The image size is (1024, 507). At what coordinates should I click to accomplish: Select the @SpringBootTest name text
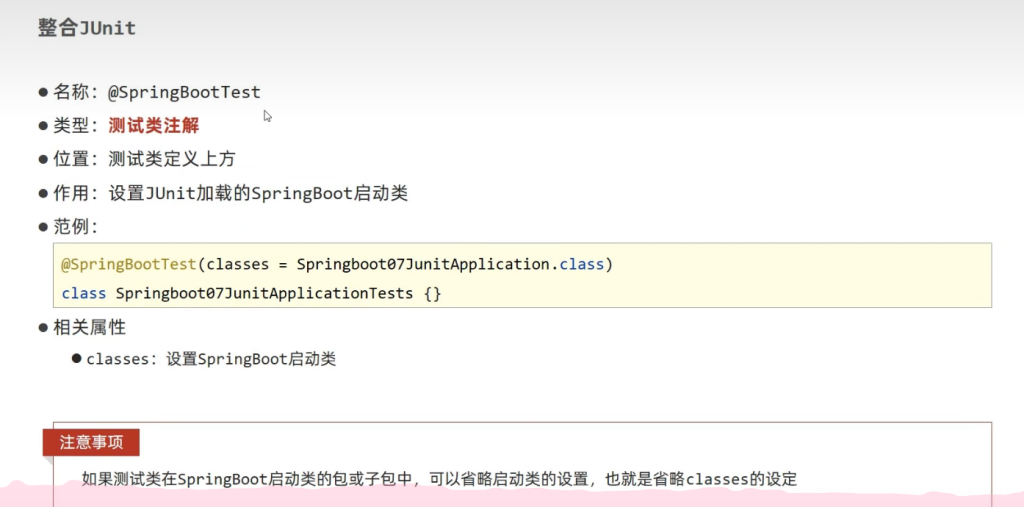point(184,92)
